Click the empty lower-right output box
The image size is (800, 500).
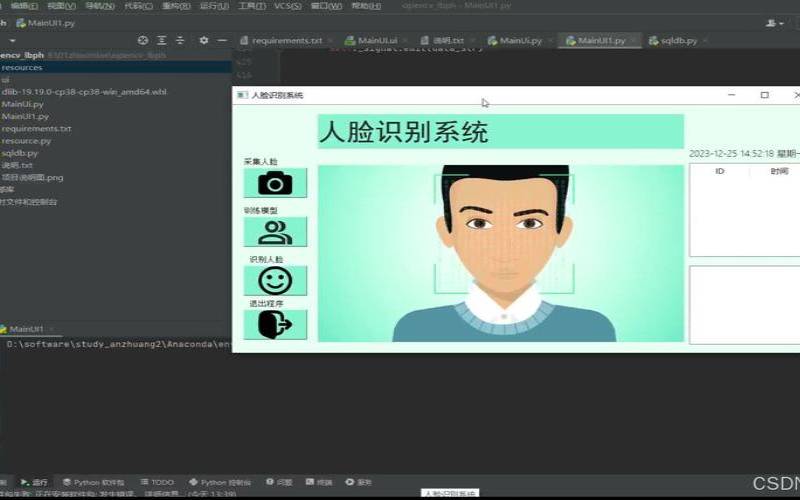(x=745, y=305)
